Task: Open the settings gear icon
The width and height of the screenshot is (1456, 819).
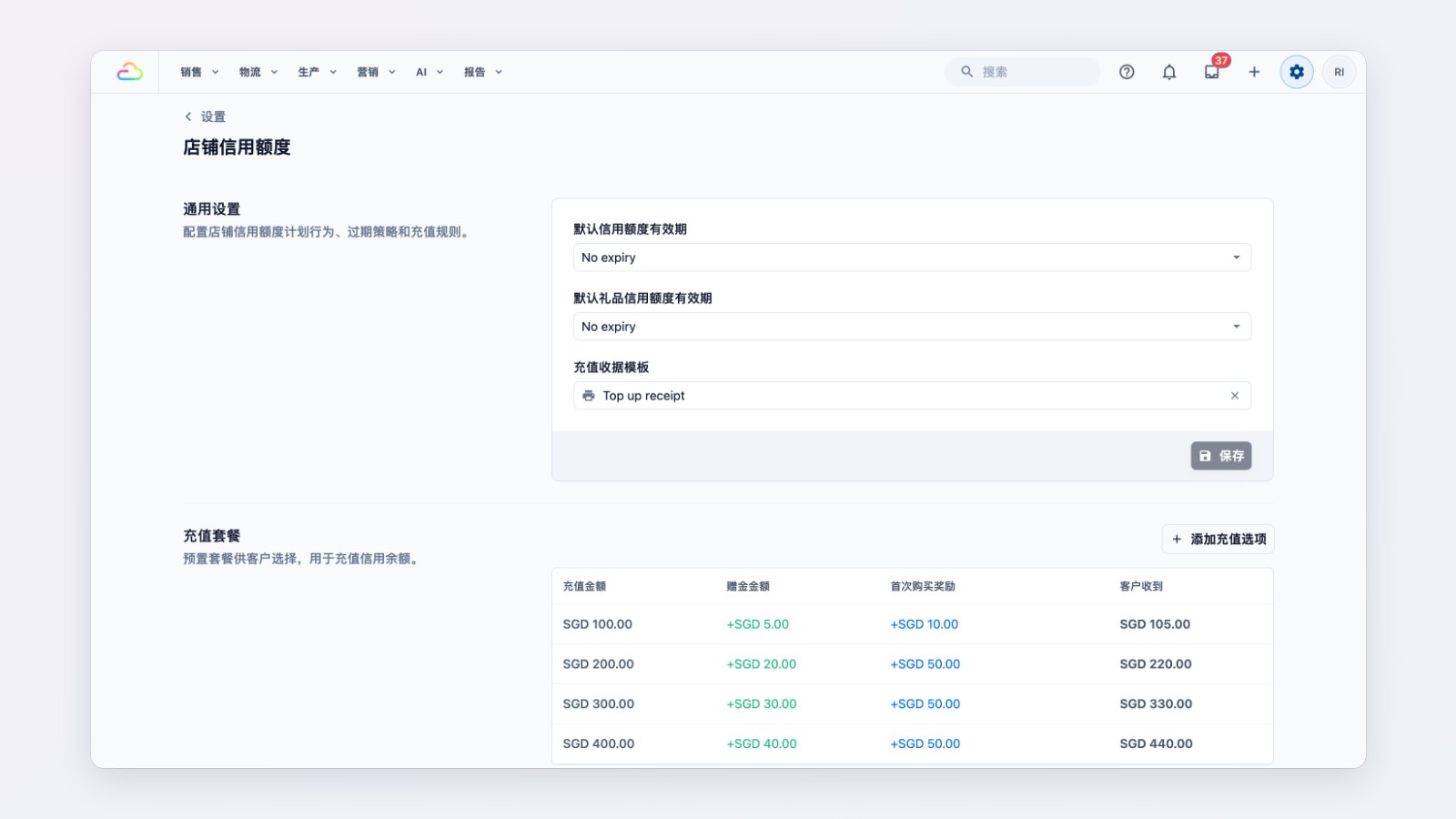Action: click(x=1297, y=72)
